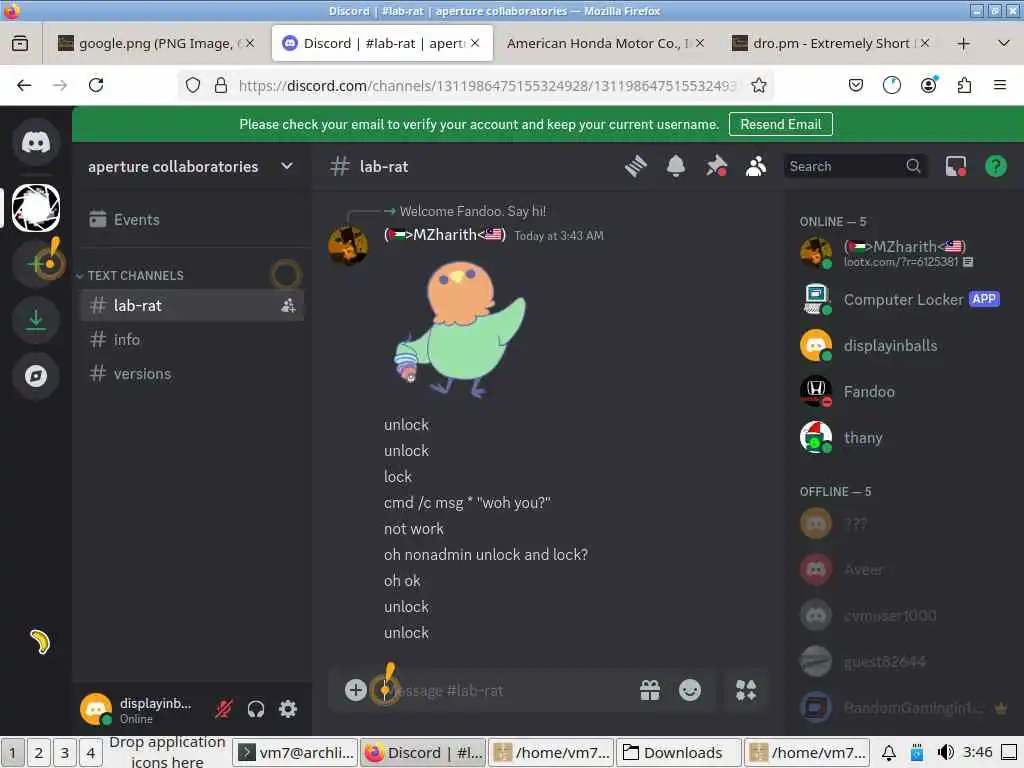Image resolution: width=1024 pixels, height=768 pixels.
Task: Open Save to Pocket icon
Action: click(856, 86)
